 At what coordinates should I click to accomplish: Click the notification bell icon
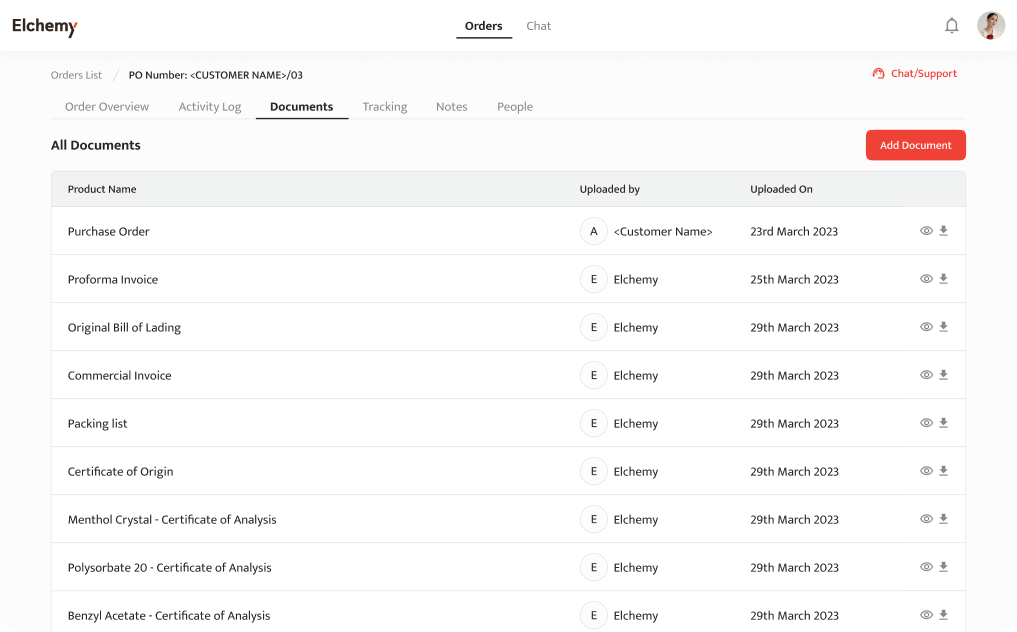[951, 26]
